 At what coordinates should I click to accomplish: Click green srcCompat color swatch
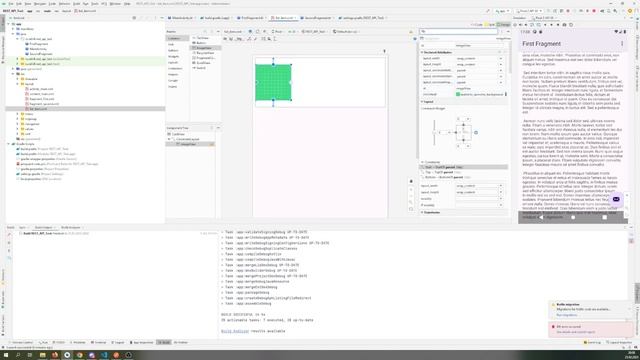coord(458,94)
